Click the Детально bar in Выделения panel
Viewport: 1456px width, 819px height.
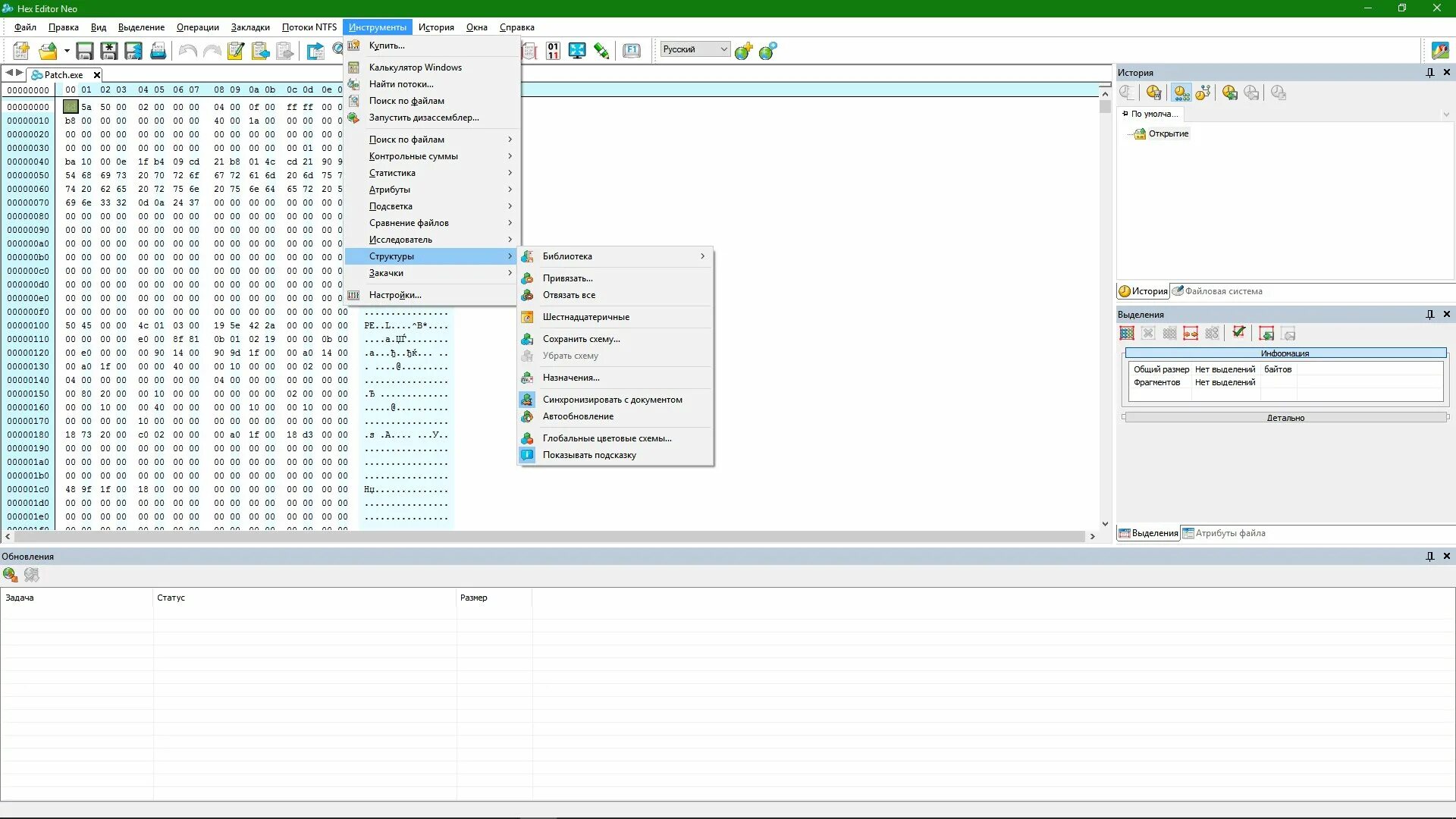pyautogui.click(x=1285, y=418)
